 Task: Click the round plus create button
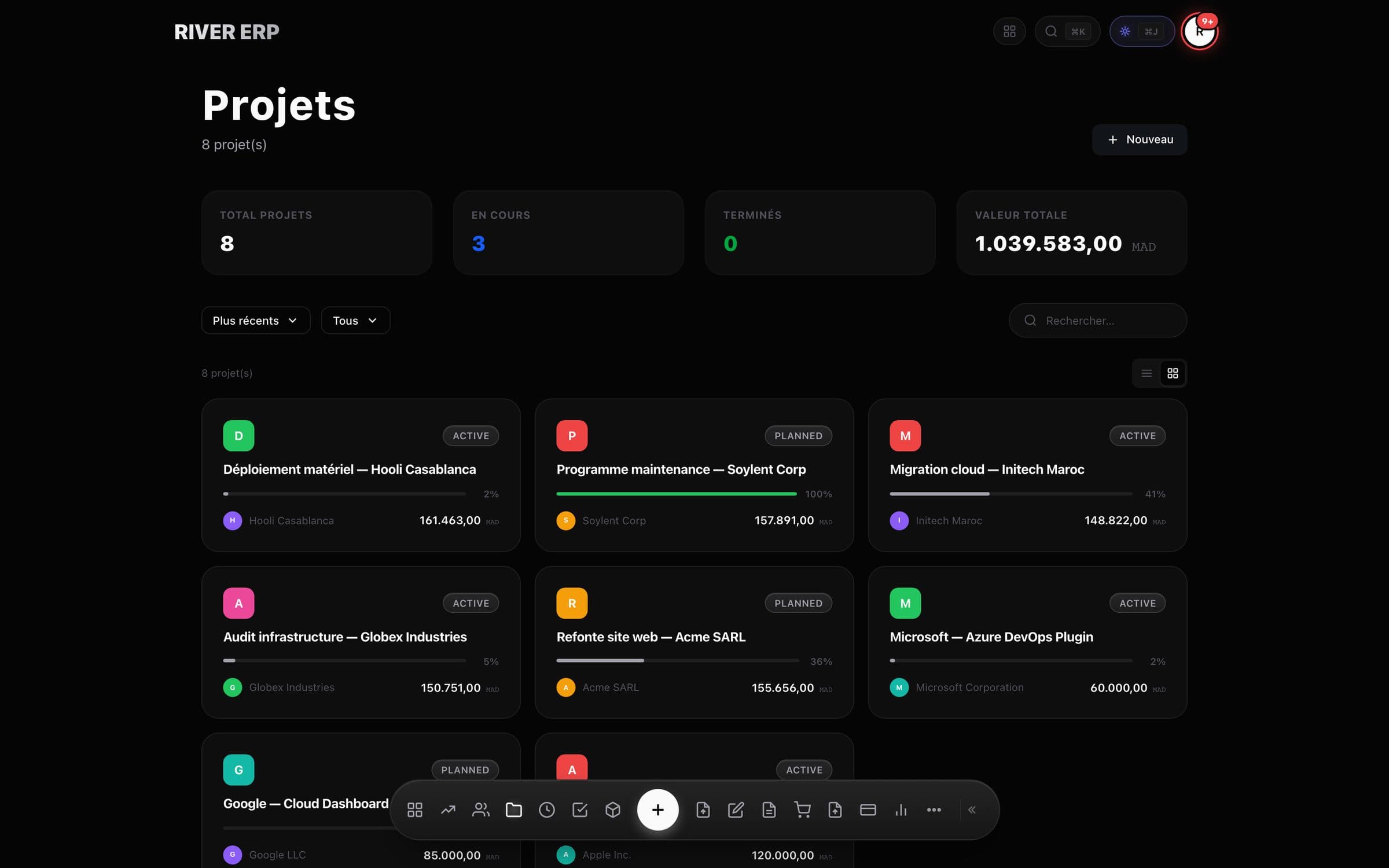click(x=657, y=810)
